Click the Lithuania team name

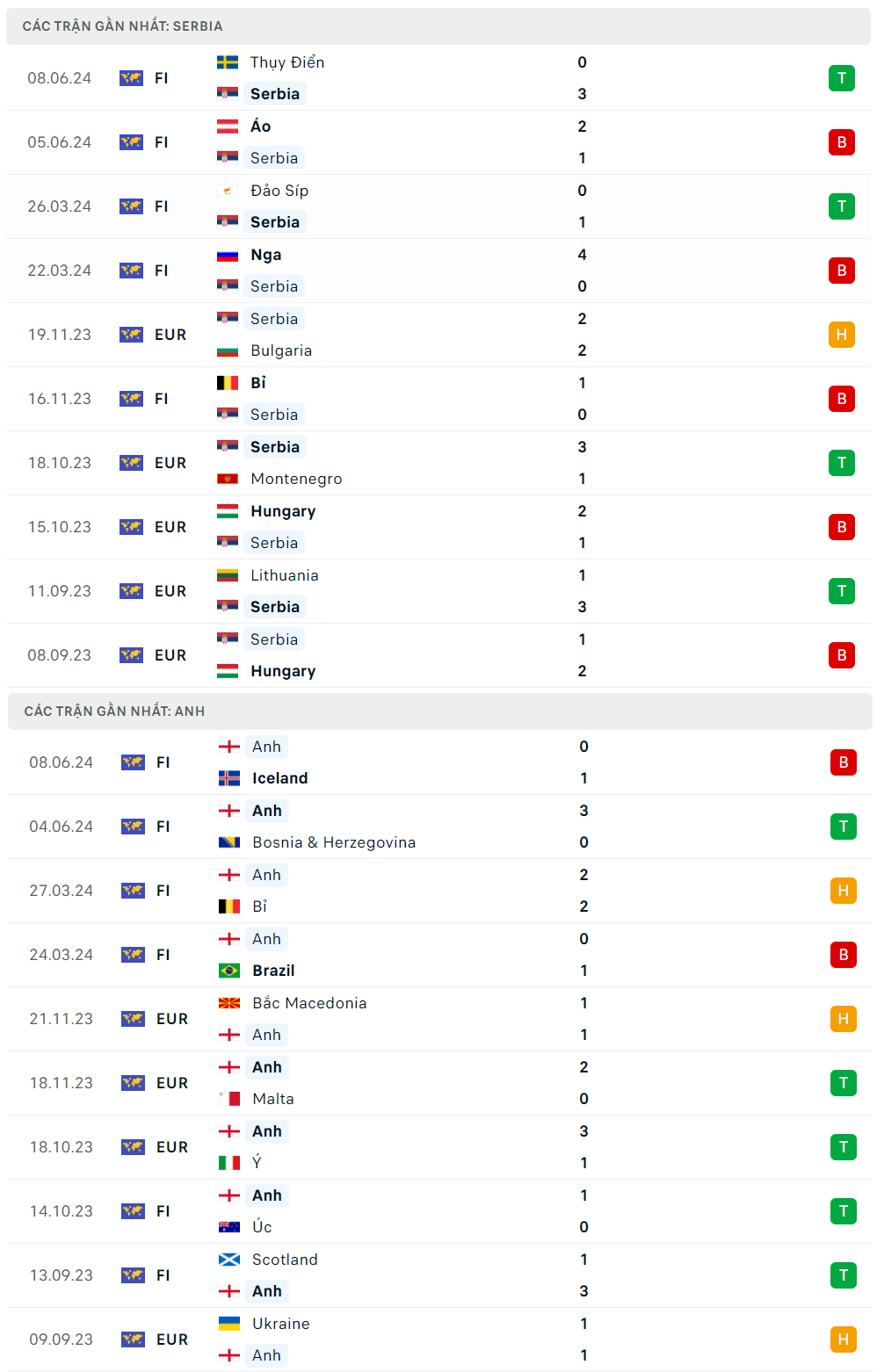tap(285, 575)
